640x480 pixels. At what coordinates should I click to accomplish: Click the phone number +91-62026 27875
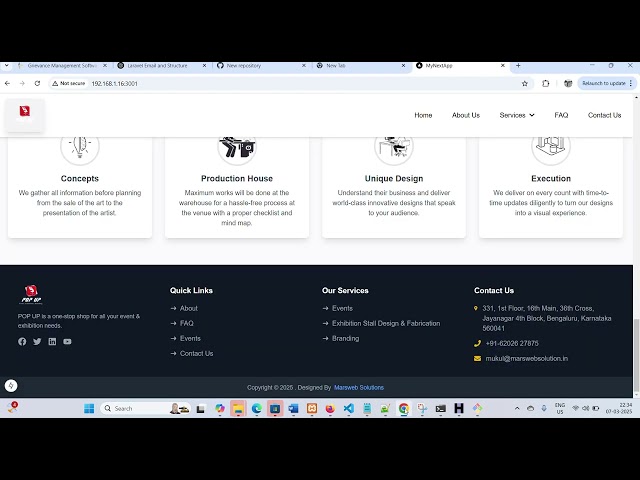point(512,343)
